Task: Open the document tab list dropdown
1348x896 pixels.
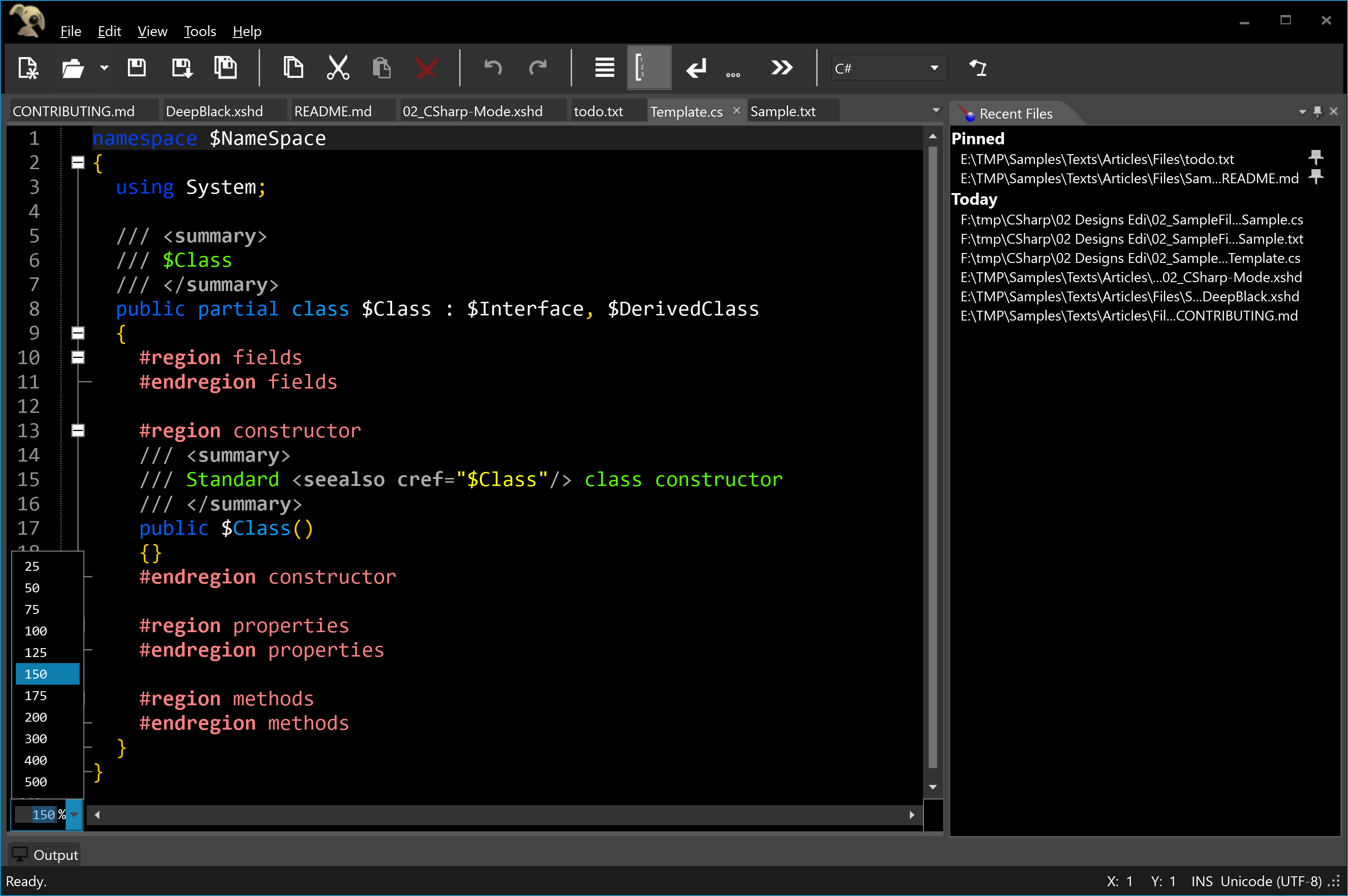Action: pyautogui.click(x=936, y=110)
